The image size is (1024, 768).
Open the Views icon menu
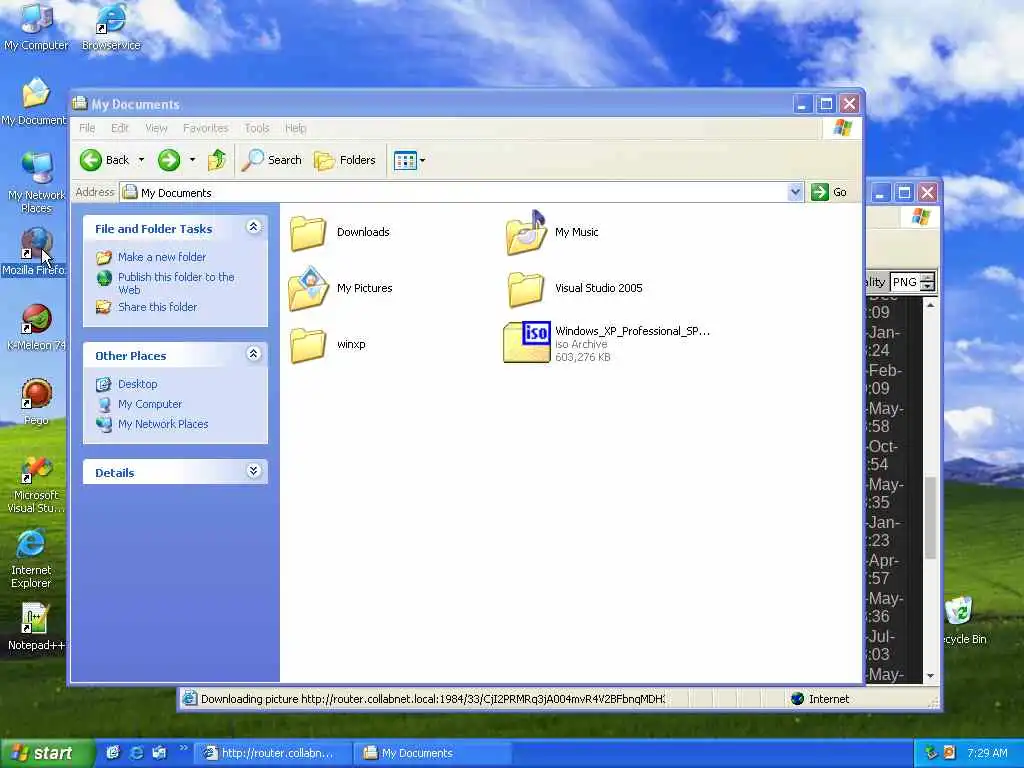pos(409,160)
